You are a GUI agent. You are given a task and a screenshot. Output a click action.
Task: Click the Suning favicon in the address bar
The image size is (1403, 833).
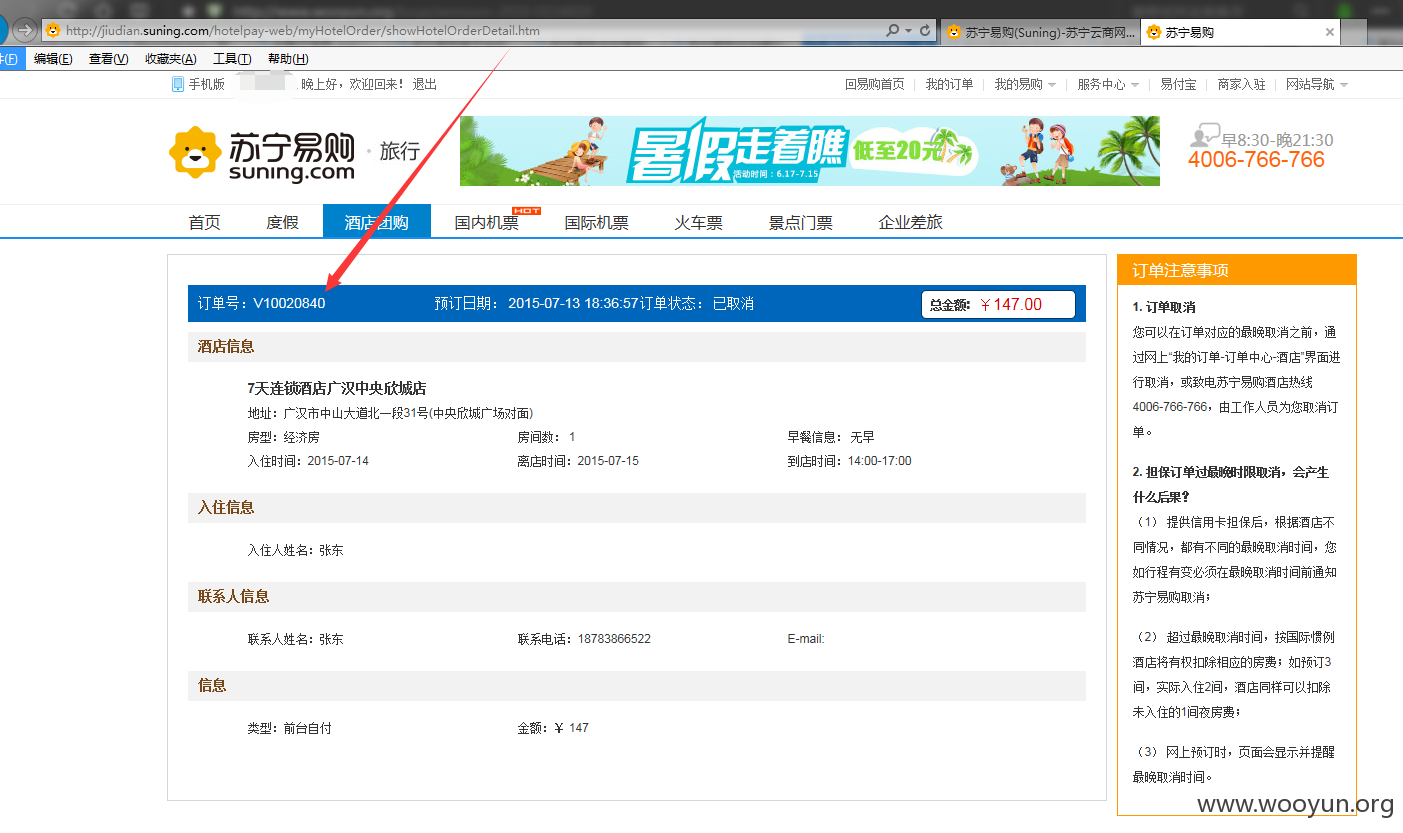53,31
